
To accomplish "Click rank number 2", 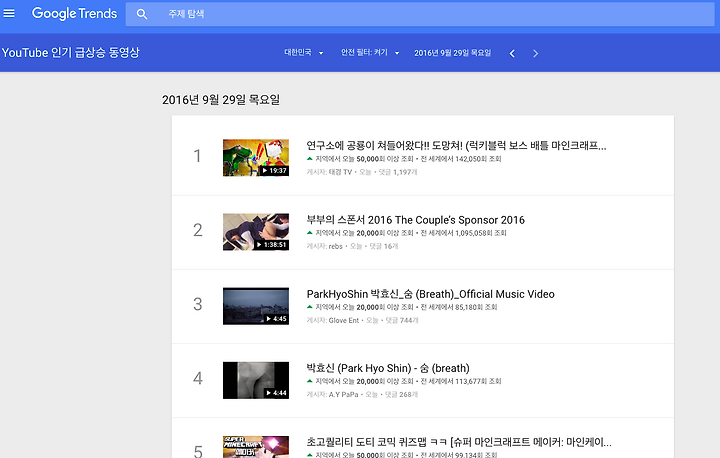I will pos(197,230).
